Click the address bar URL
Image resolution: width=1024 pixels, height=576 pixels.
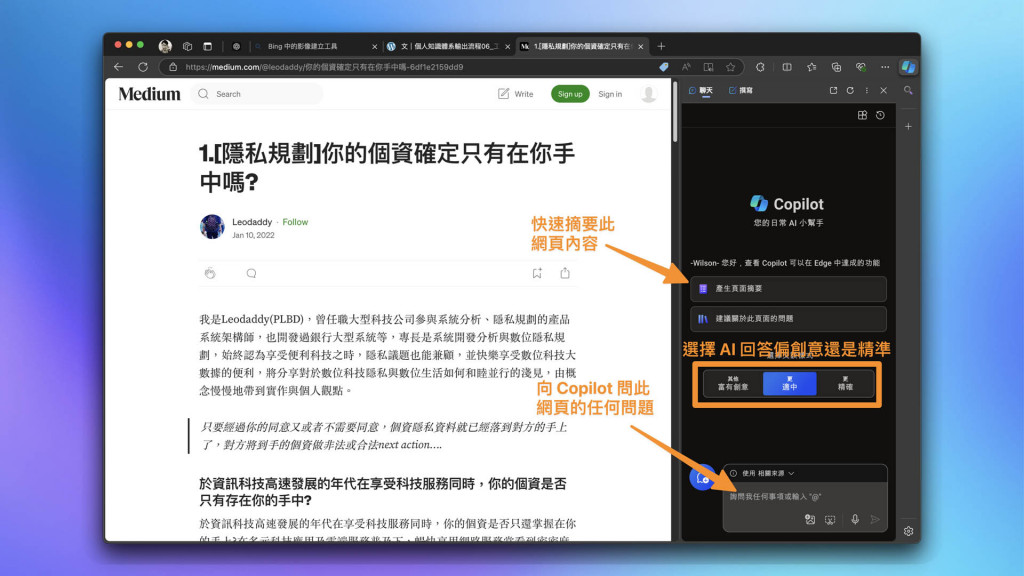tap(324, 67)
